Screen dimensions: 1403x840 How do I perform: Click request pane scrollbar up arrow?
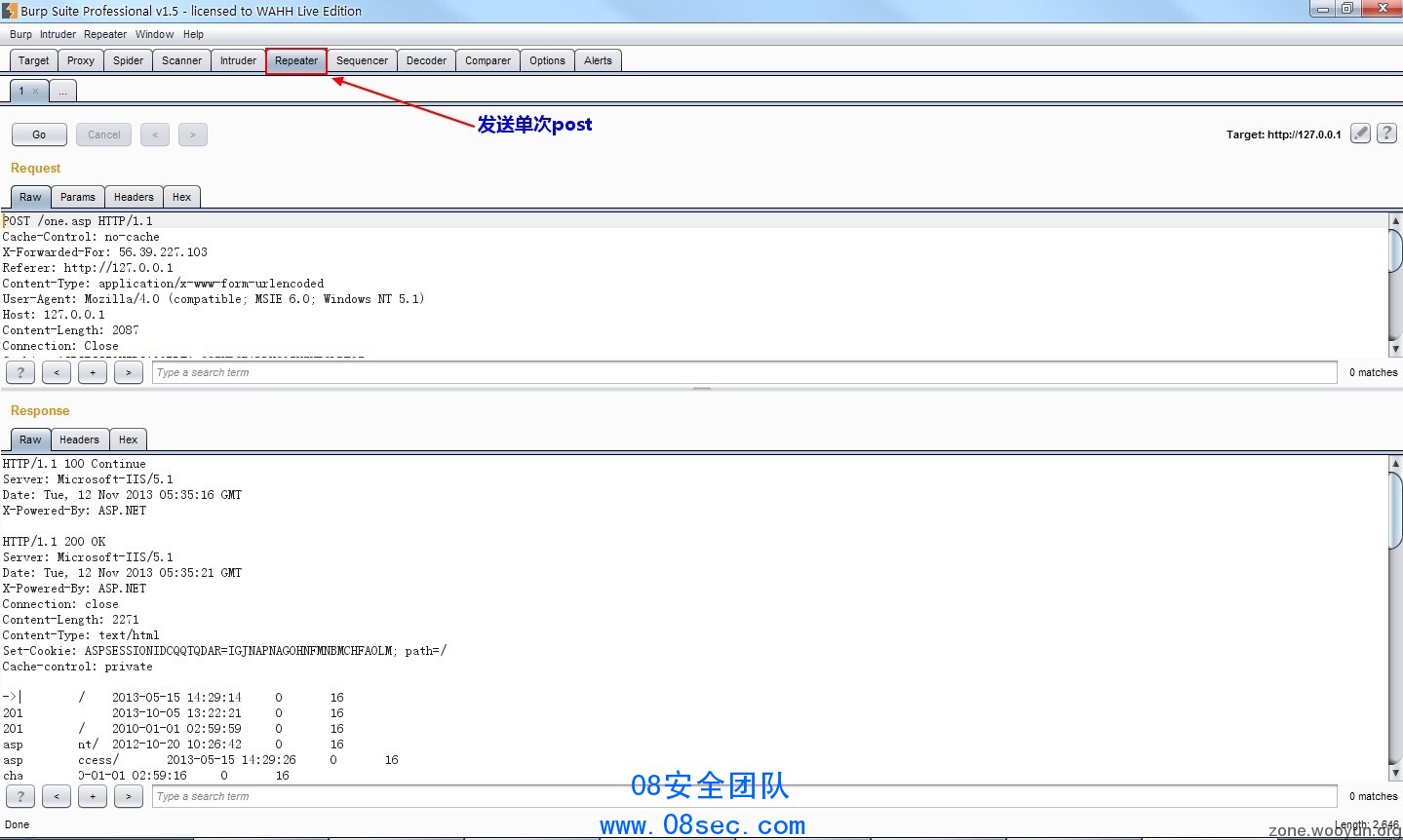pyautogui.click(x=1395, y=220)
